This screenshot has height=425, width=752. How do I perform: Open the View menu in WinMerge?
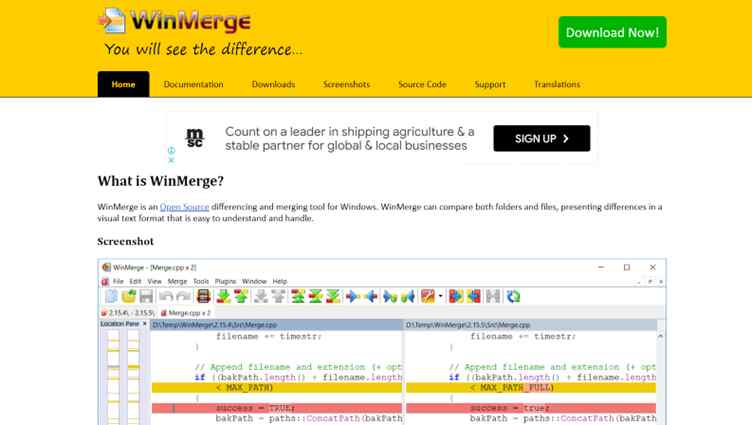154,281
